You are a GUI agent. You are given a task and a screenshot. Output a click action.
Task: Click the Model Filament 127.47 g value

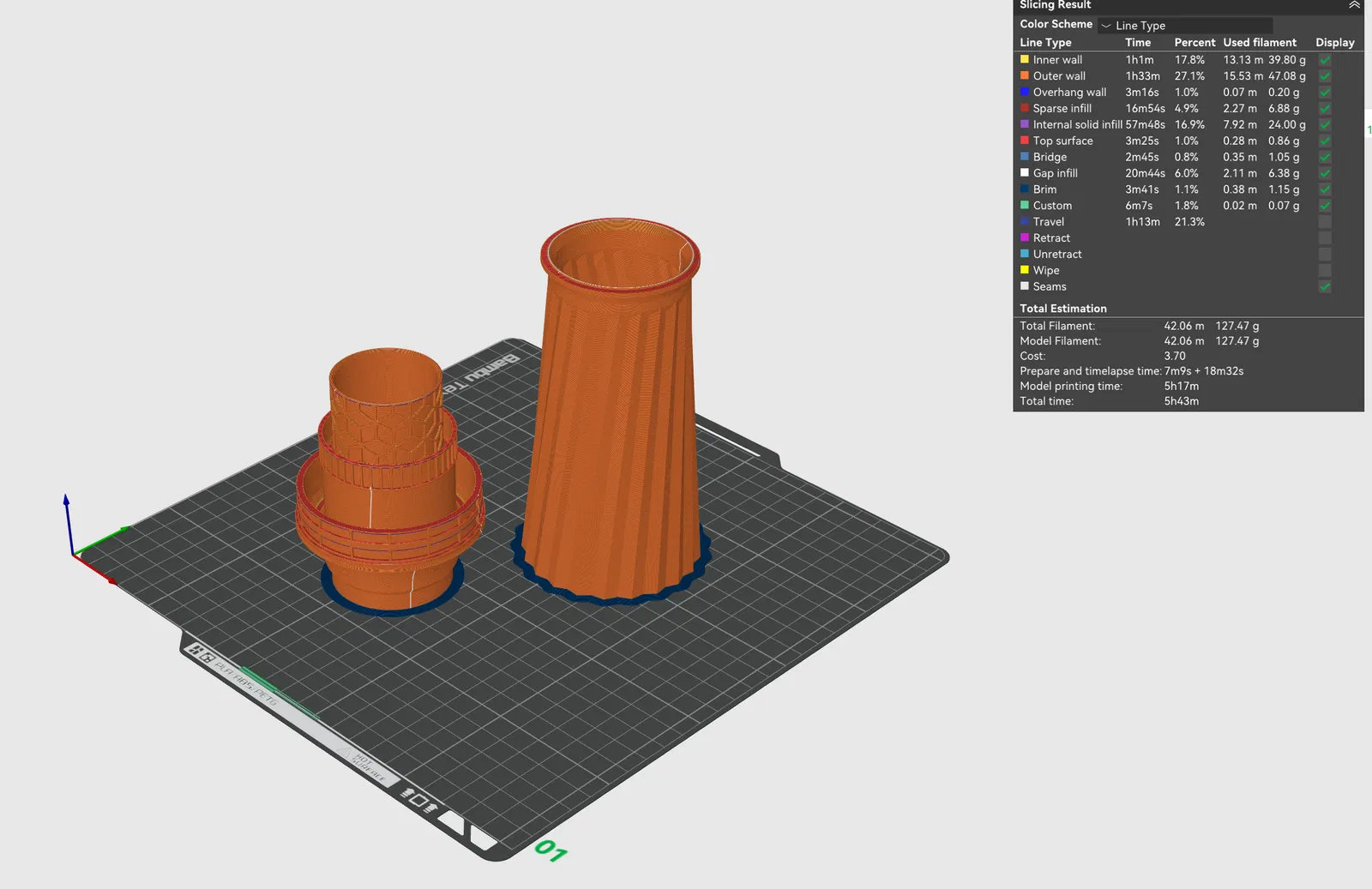click(x=1237, y=341)
